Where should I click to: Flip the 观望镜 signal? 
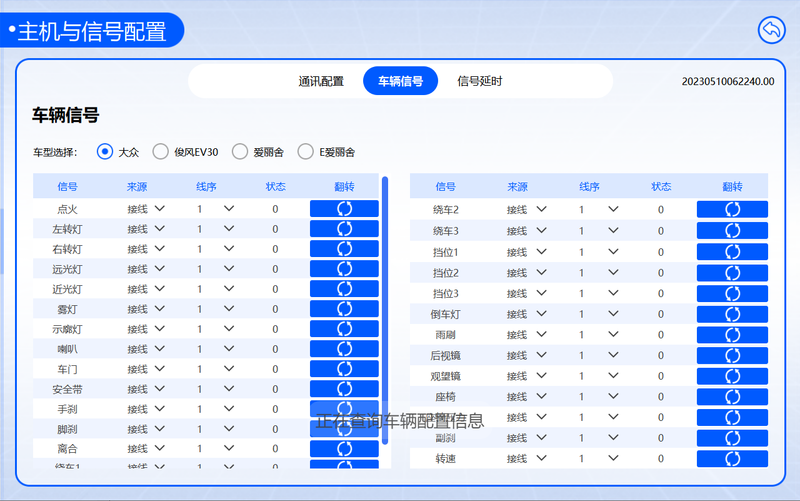tap(732, 376)
